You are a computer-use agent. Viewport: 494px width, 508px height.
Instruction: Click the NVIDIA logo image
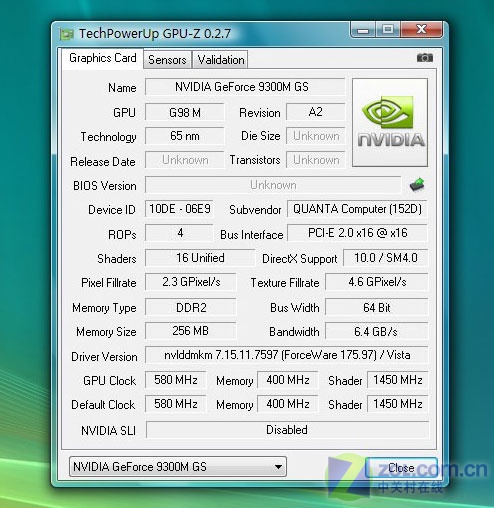pos(390,122)
